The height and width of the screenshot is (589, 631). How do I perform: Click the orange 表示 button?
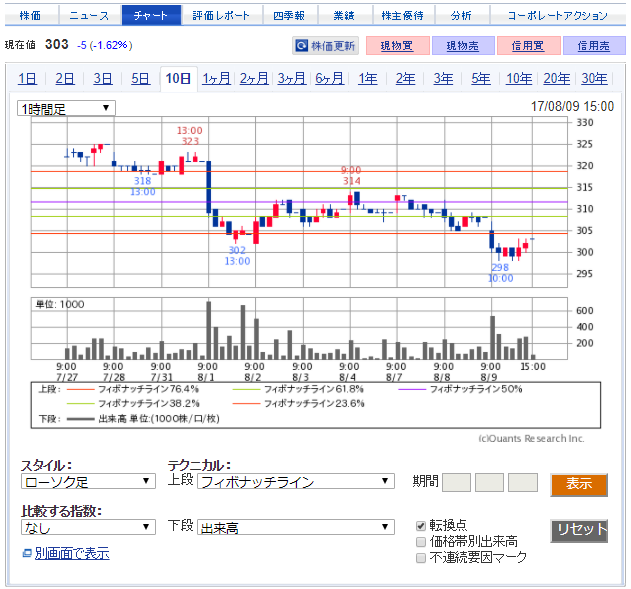pos(579,484)
